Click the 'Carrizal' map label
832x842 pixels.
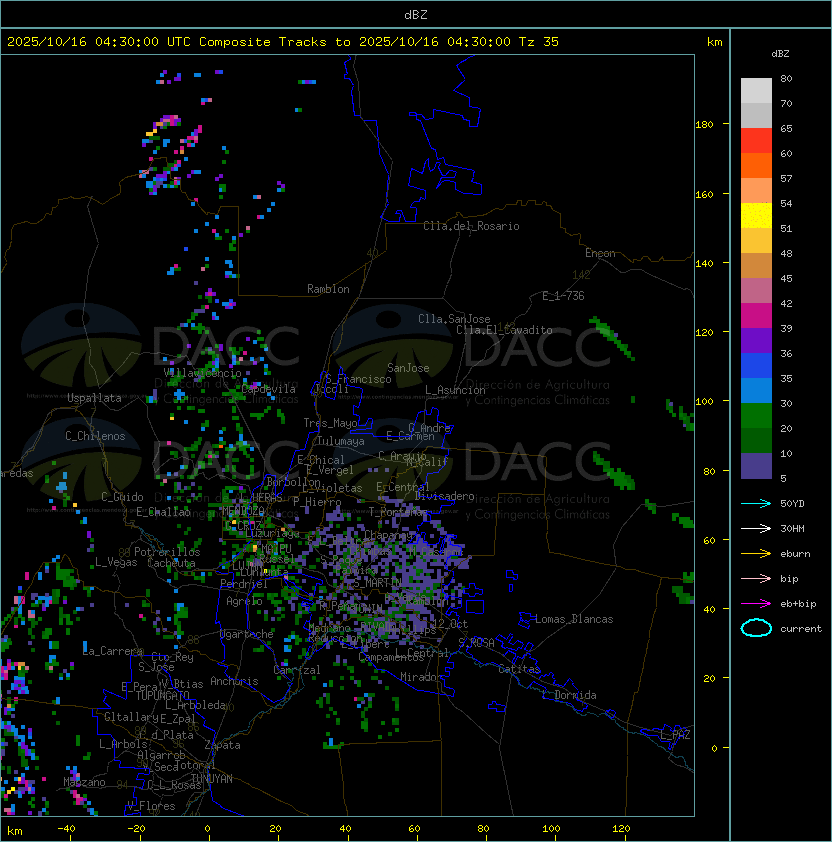pos(297,670)
